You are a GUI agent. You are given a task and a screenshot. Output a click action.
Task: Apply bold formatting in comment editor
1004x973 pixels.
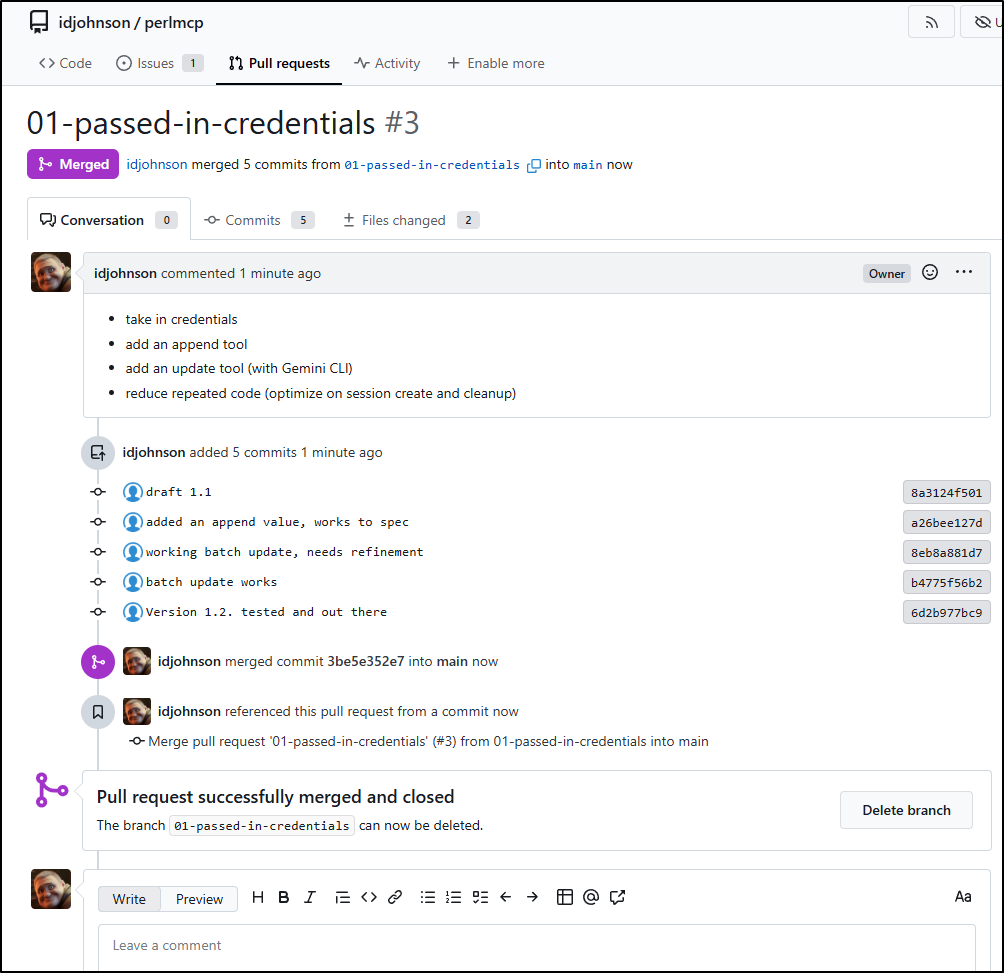(284, 897)
